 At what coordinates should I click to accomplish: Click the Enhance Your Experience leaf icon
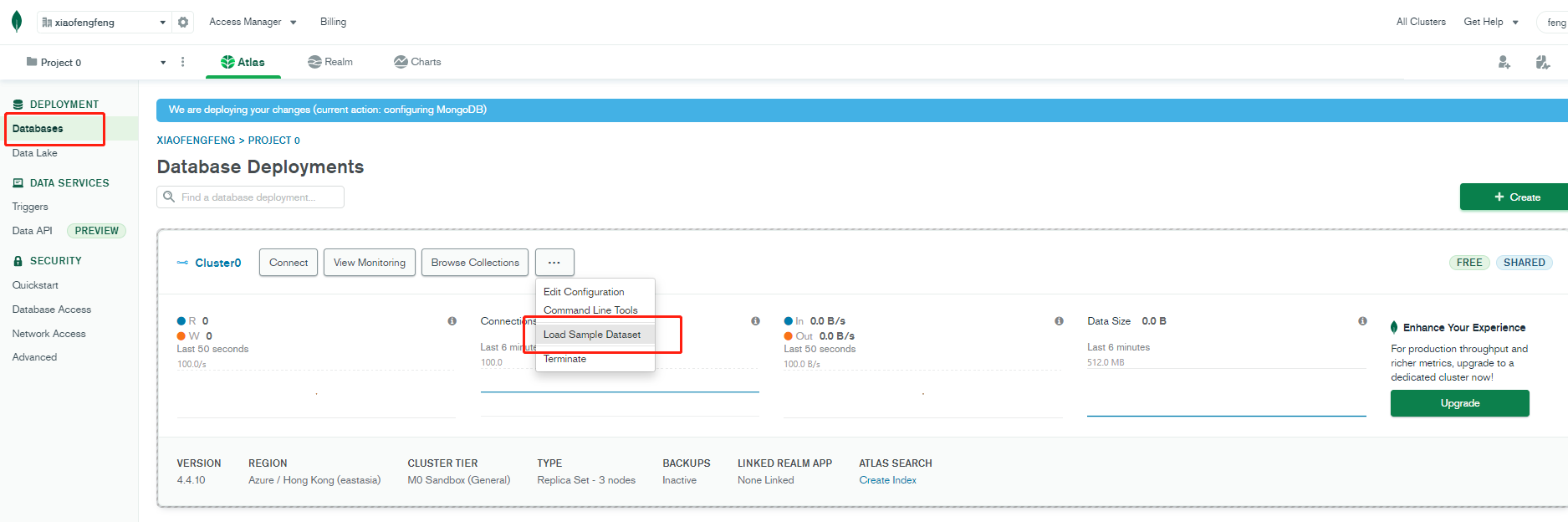1394,327
